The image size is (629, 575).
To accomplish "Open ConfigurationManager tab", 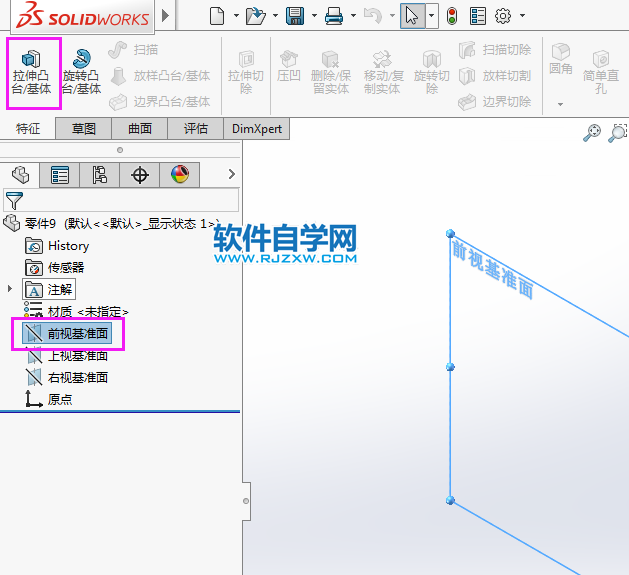I will coord(99,175).
